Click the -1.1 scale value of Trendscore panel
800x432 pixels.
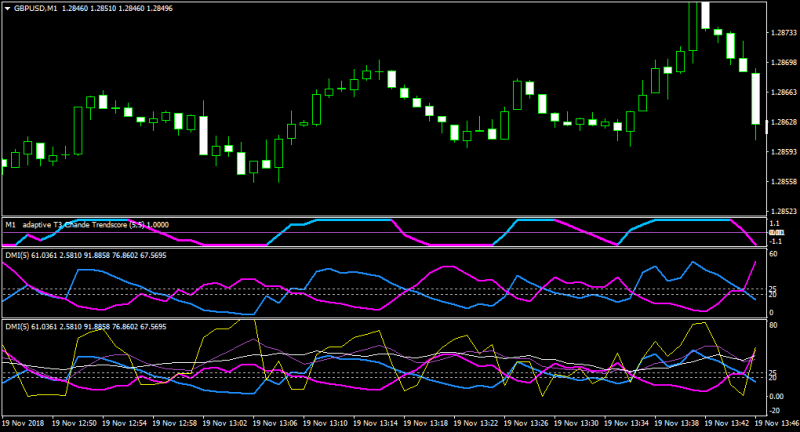tap(774, 242)
